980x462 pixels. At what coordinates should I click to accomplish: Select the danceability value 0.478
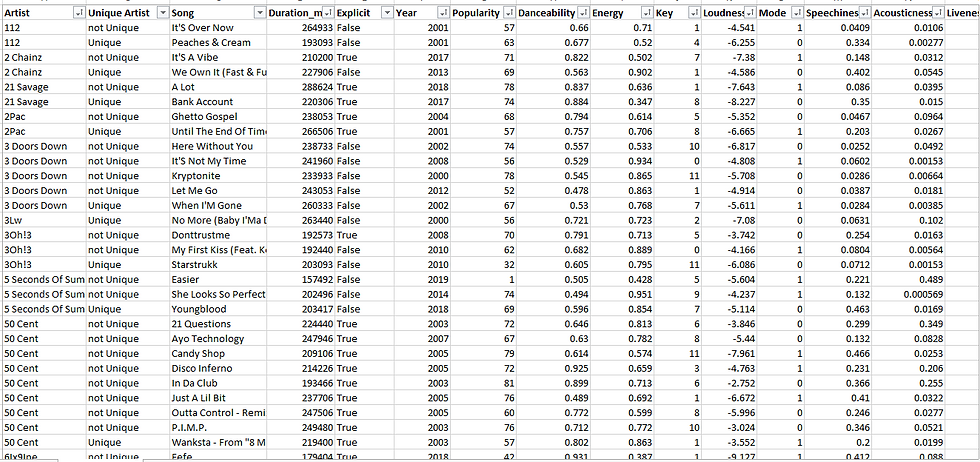point(553,191)
